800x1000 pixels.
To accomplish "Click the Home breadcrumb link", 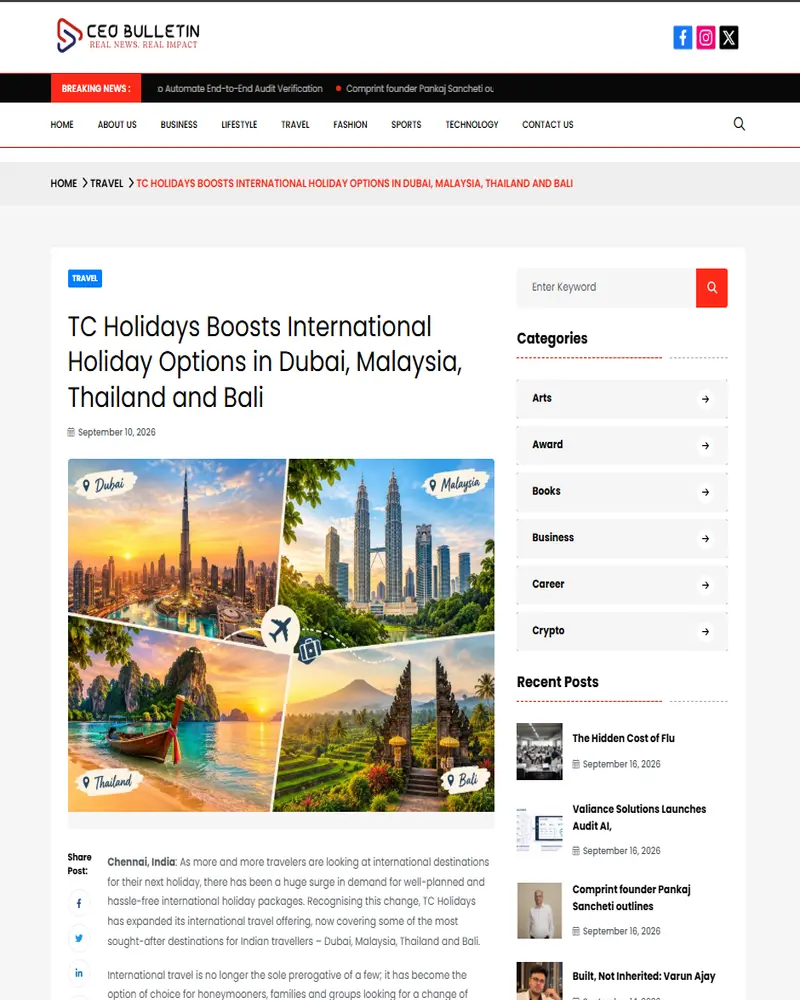I will 64,184.
